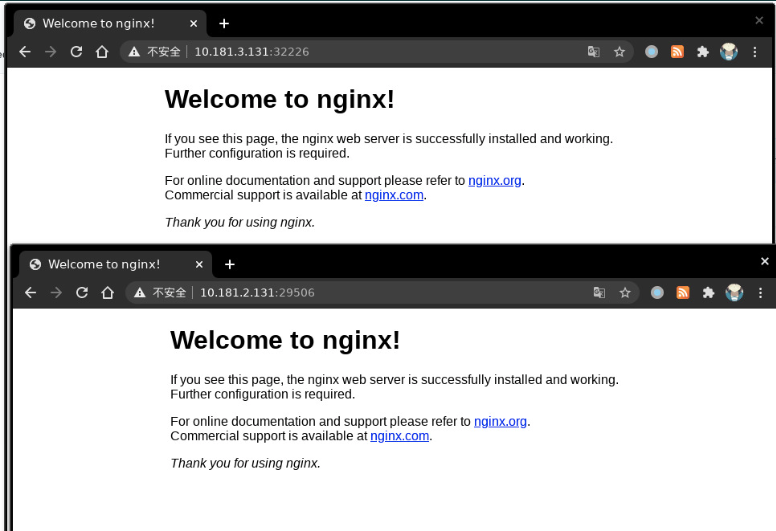Select the Welcome to nginx tab in the 10.181.2.131 window
Viewport: 776px width, 531px height.
115,264
